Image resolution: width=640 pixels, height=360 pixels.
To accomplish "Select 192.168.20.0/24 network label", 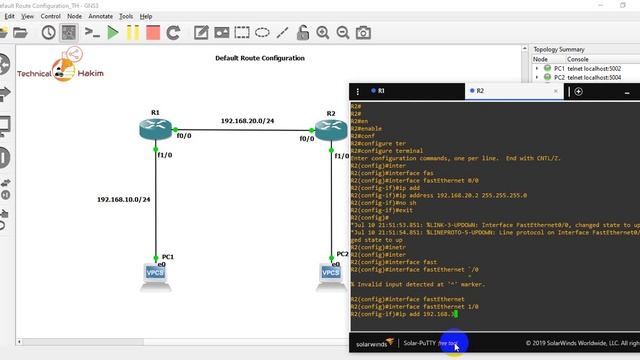I will tap(247, 121).
